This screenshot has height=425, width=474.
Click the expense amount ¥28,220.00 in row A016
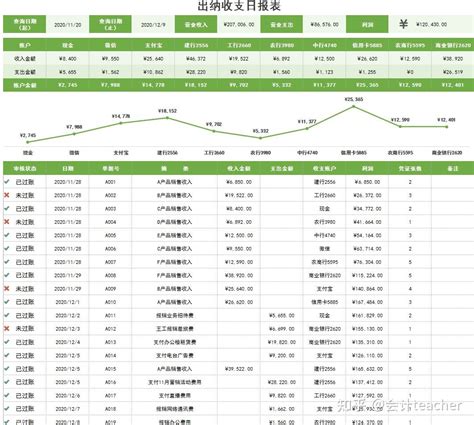[282, 382]
